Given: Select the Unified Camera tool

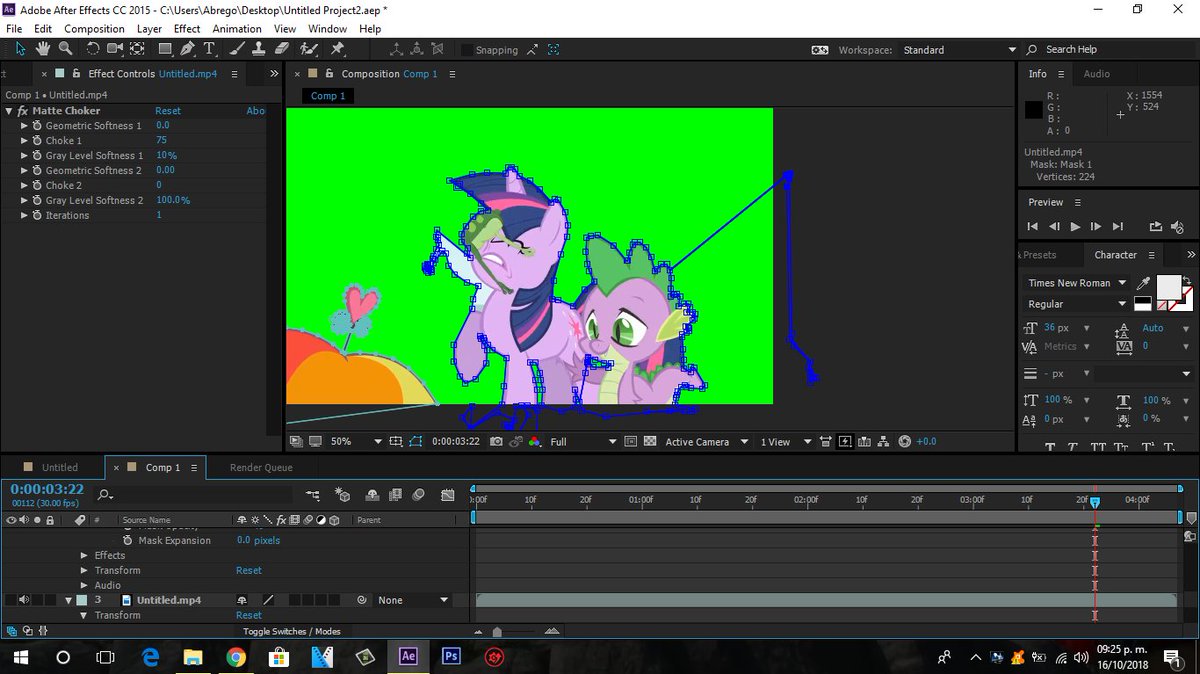Looking at the screenshot, I should pyautogui.click(x=115, y=49).
